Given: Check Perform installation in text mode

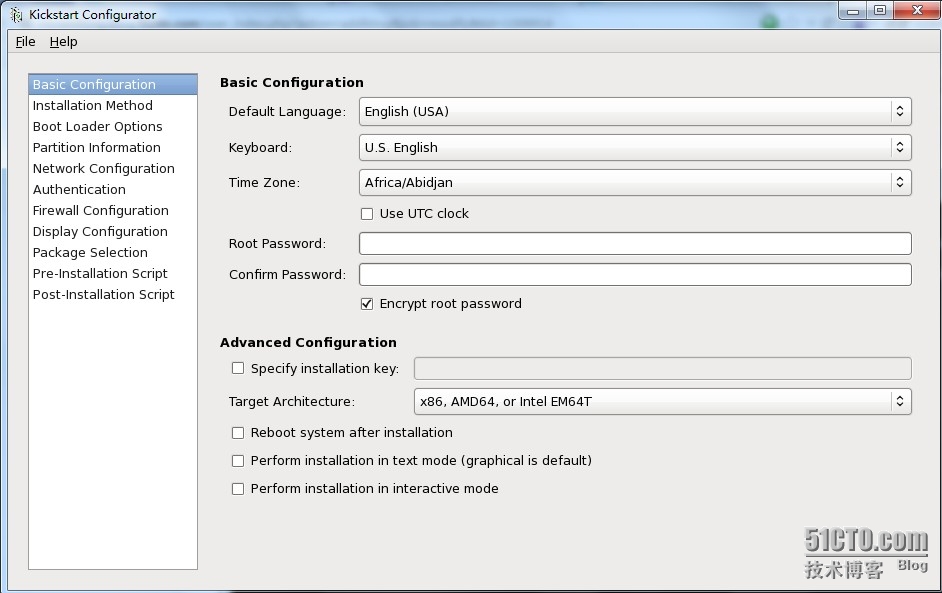Looking at the screenshot, I should coord(238,461).
